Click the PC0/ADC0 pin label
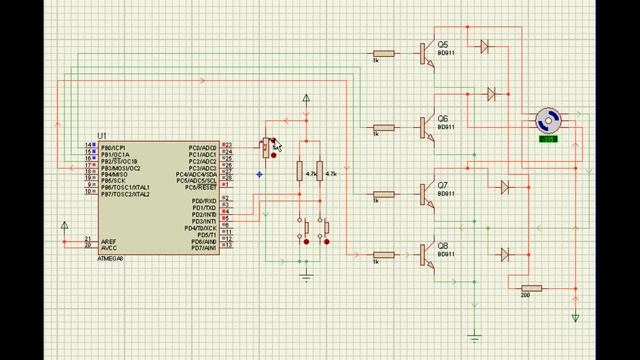640x360 pixels. point(202,148)
